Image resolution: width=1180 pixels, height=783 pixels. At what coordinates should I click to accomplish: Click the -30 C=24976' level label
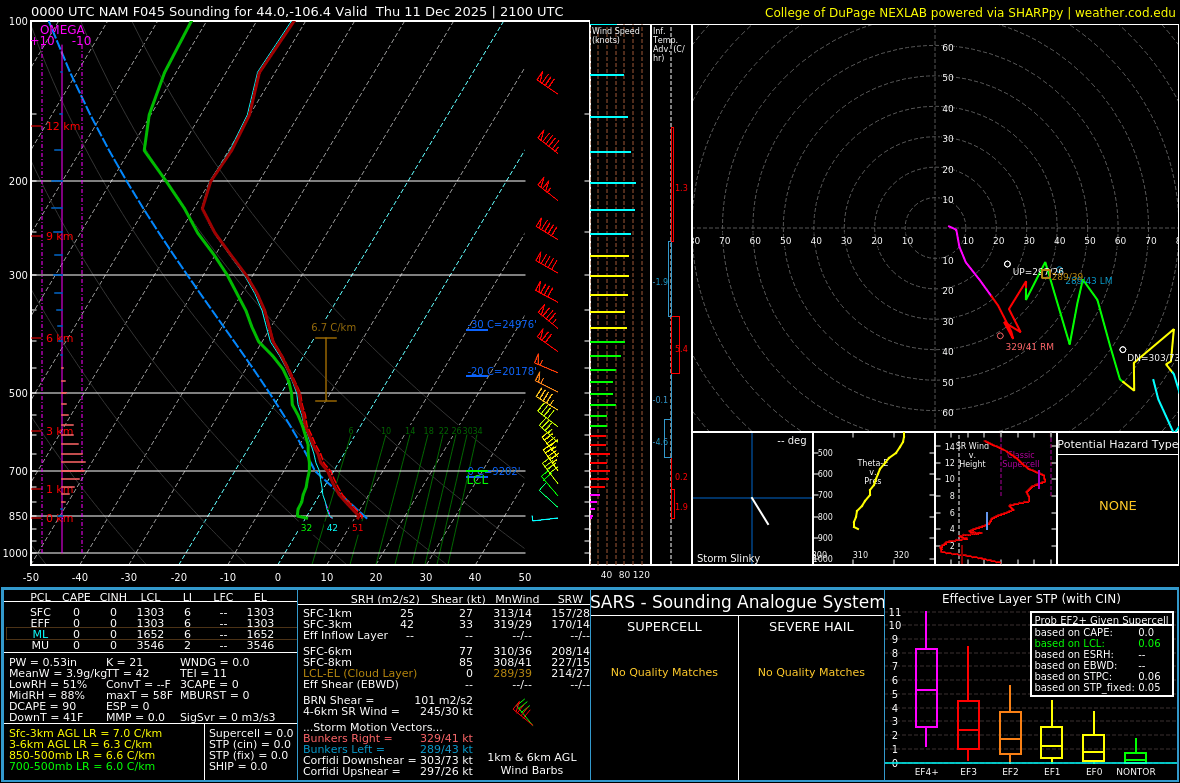pyautogui.click(x=502, y=324)
